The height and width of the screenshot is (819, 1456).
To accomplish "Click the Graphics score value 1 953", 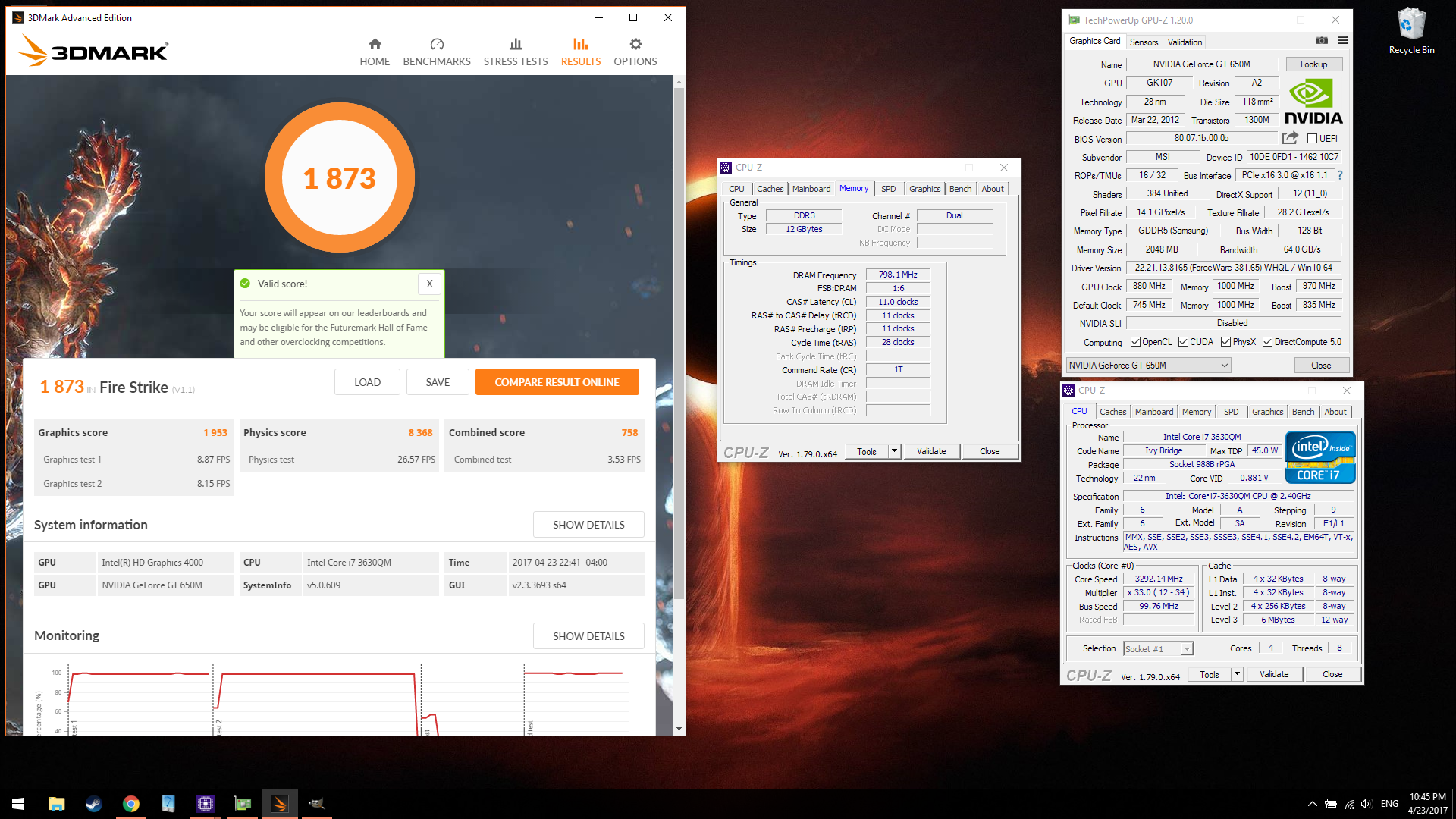I will tap(215, 433).
